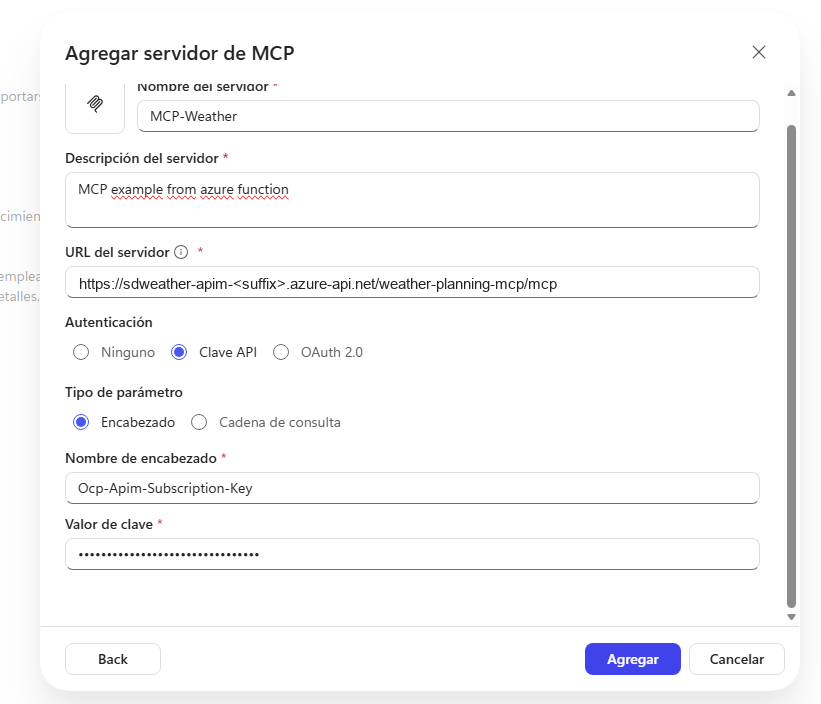The height and width of the screenshot is (704, 821).
Task: Open the URL del servidor info icon
Action: click(x=181, y=252)
